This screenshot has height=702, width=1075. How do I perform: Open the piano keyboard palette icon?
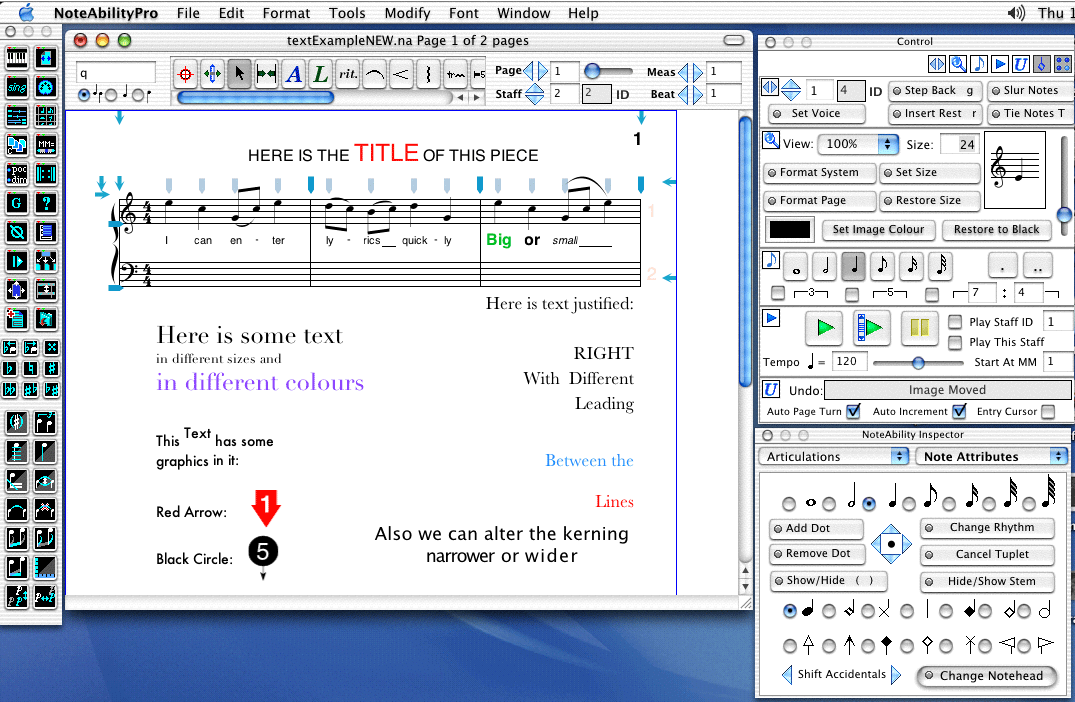(x=16, y=58)
